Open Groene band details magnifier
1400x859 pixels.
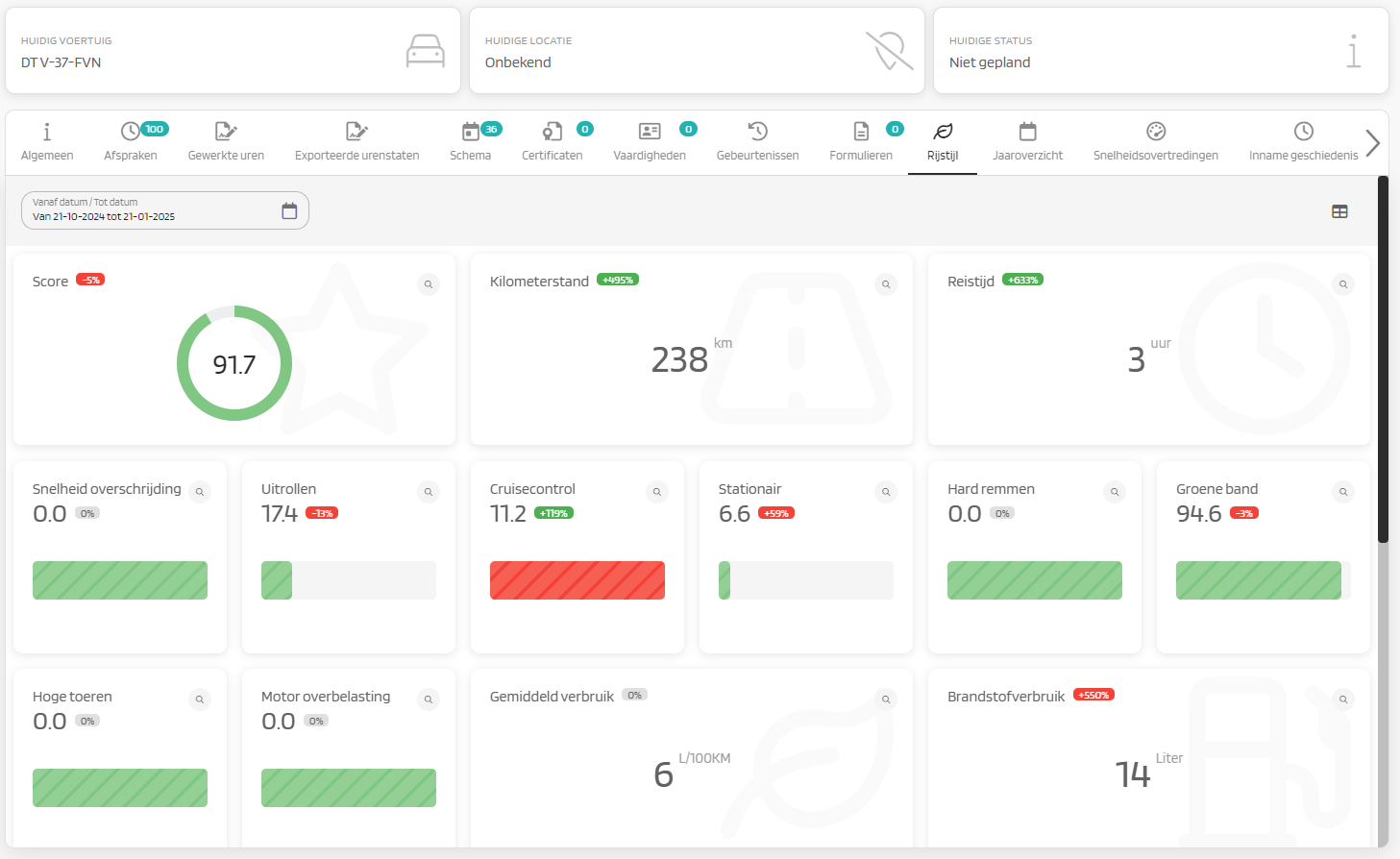tap(1343, 492)
